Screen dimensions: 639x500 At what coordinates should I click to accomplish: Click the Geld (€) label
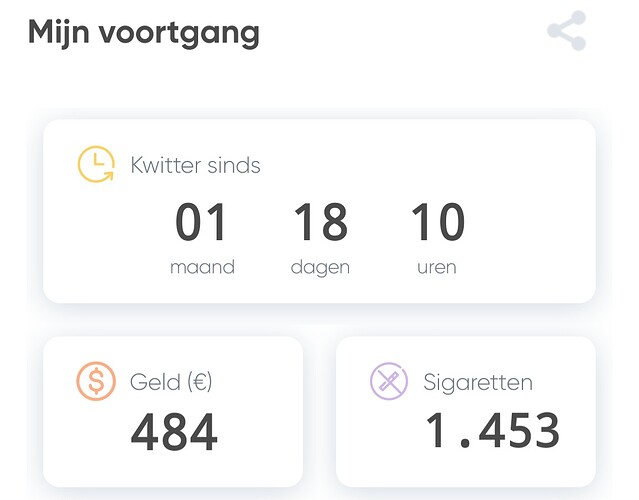pyautogui.click(x=171, y=382)
